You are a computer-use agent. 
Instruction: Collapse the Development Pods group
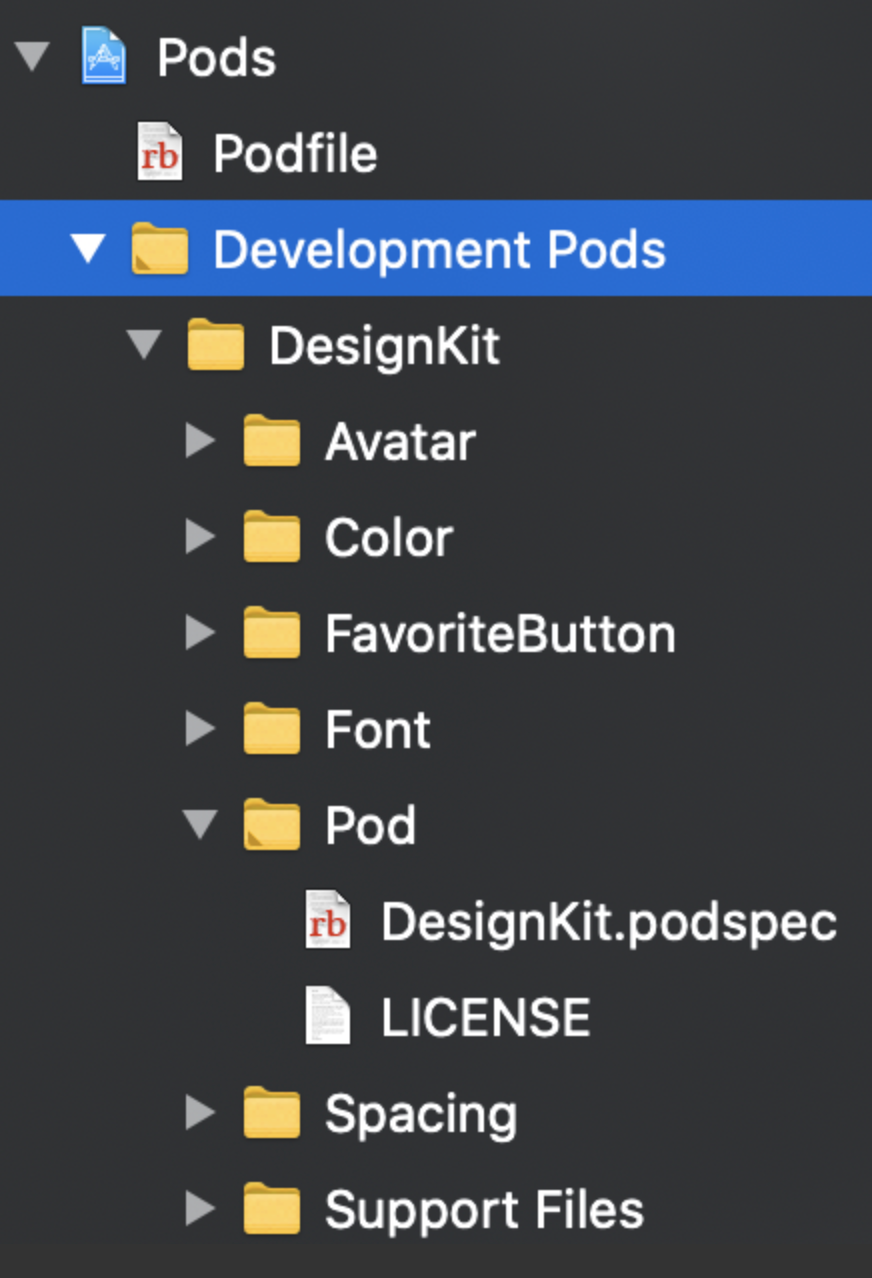pyautogui.click(x=88, y=249)
